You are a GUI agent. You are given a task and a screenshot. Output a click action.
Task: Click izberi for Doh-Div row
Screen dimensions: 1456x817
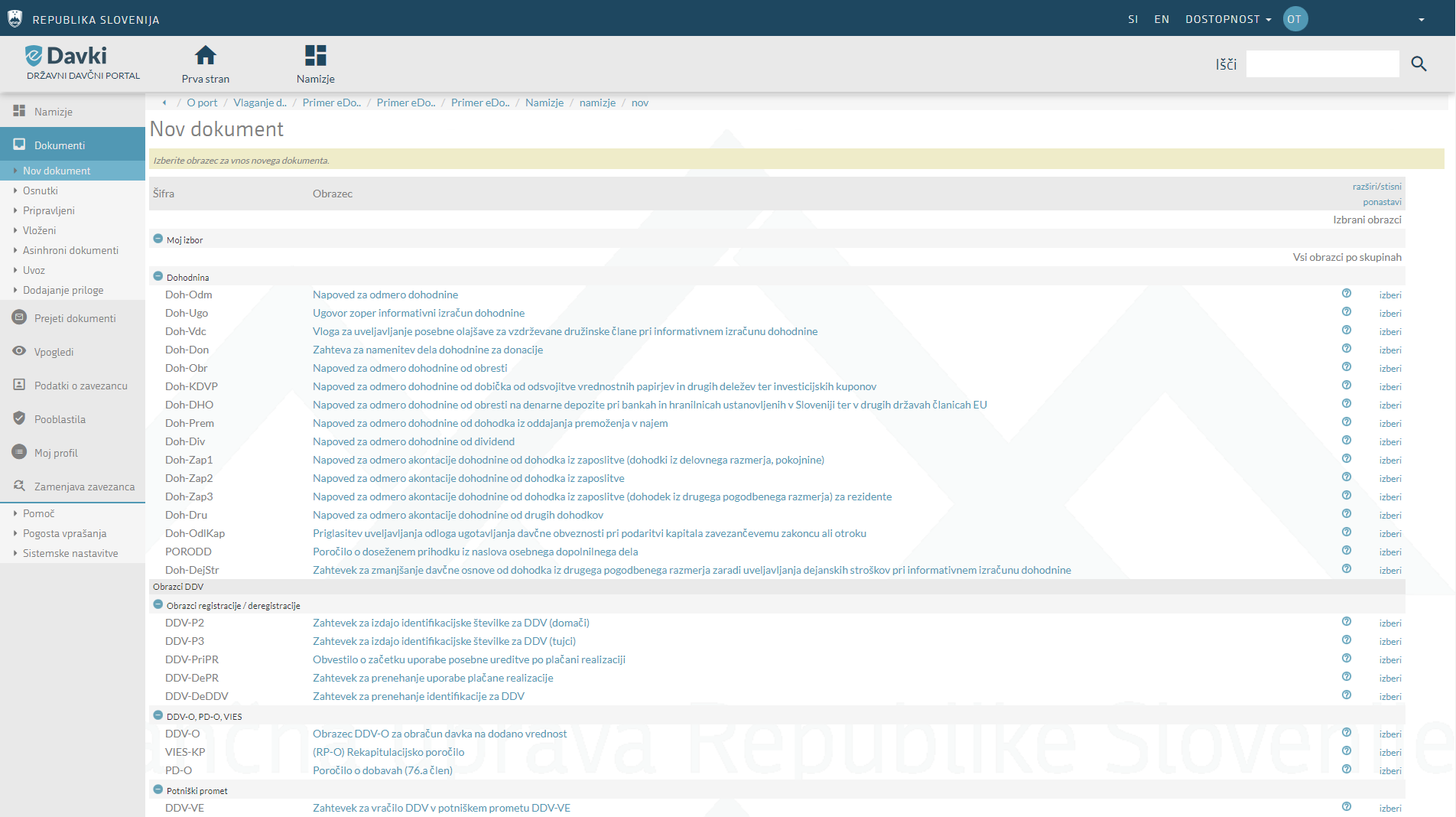[x=1389, y=442]
